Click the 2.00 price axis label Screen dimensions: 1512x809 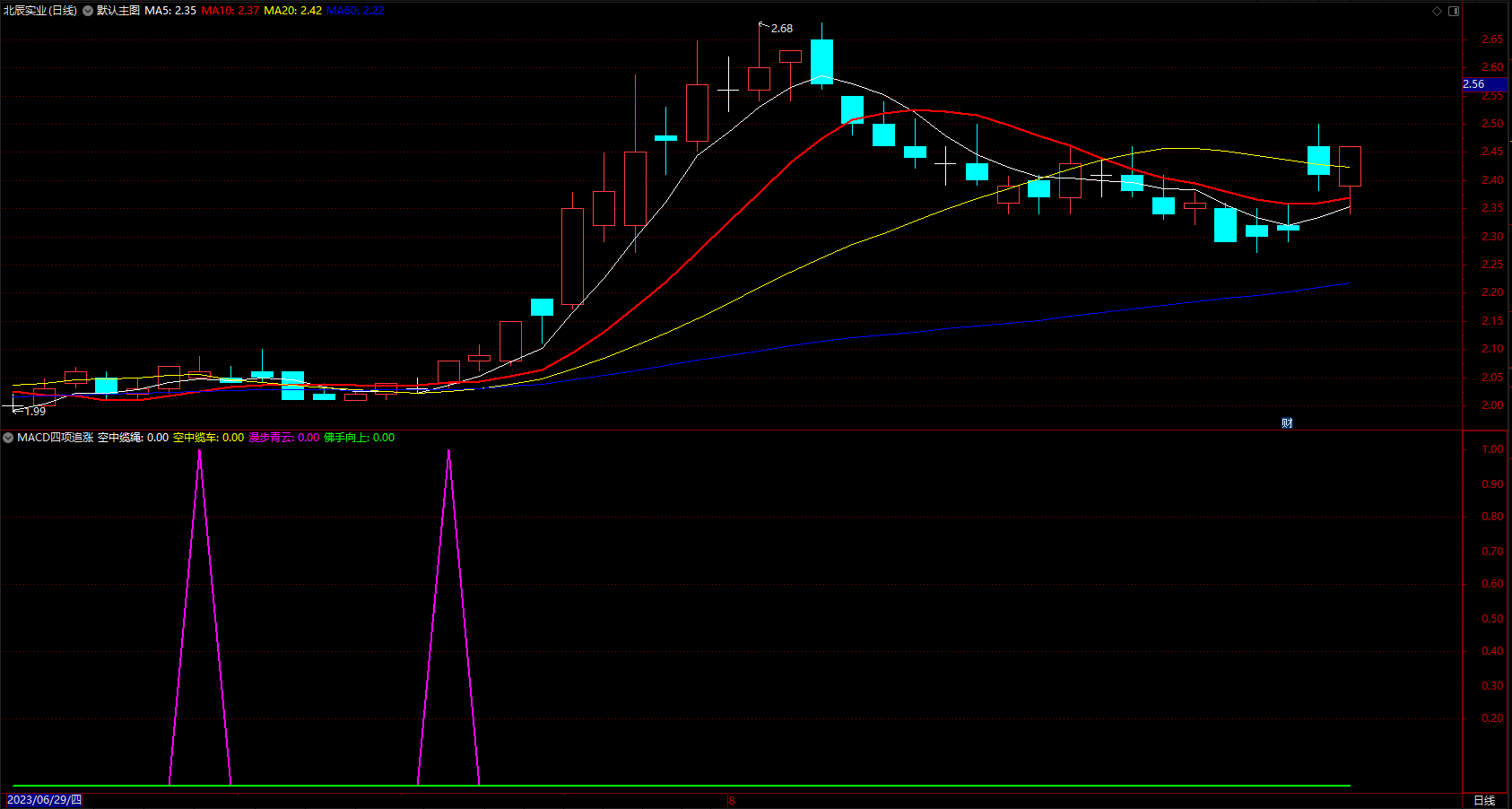click(x=1492, y=405)
